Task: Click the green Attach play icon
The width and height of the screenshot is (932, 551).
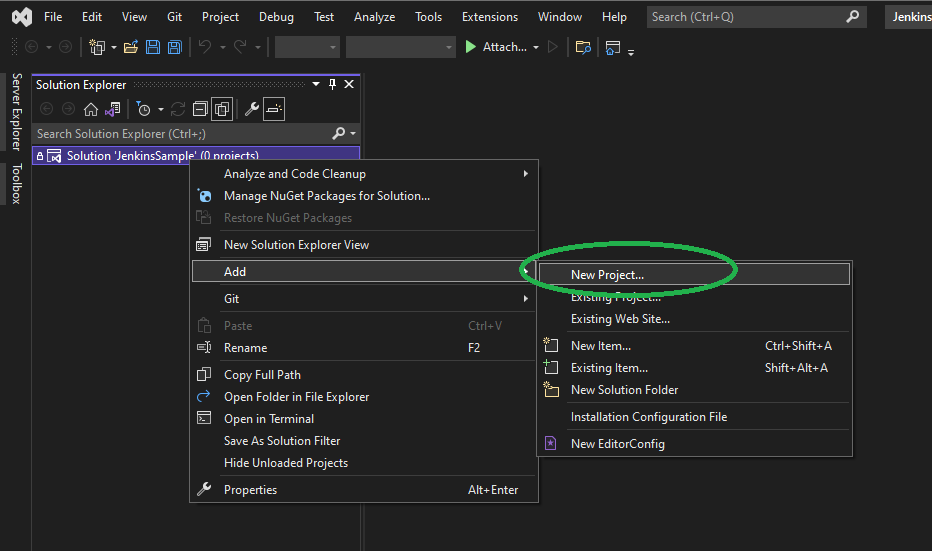Action: click(470, 46)
